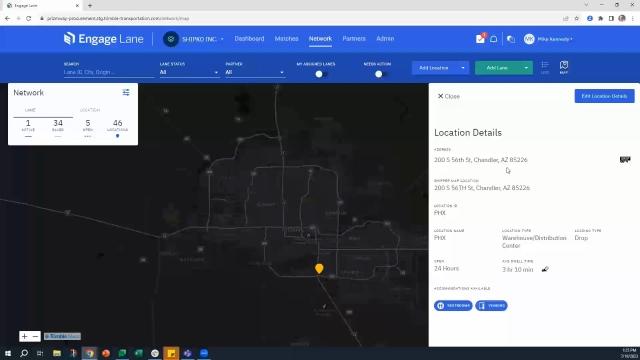The height and width of the screenshot is (360, 640).
Task: Open the tasks checklist icon with badge
Action: [480, 39]
